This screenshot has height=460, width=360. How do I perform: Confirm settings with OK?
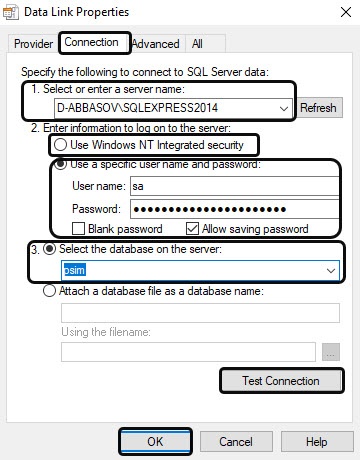(155, 442)
